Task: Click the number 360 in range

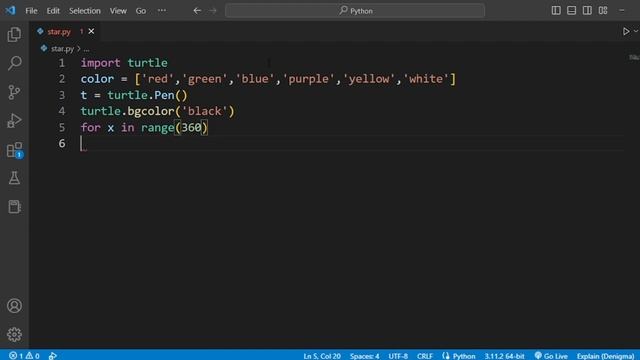Action: [x=191, y=127]
